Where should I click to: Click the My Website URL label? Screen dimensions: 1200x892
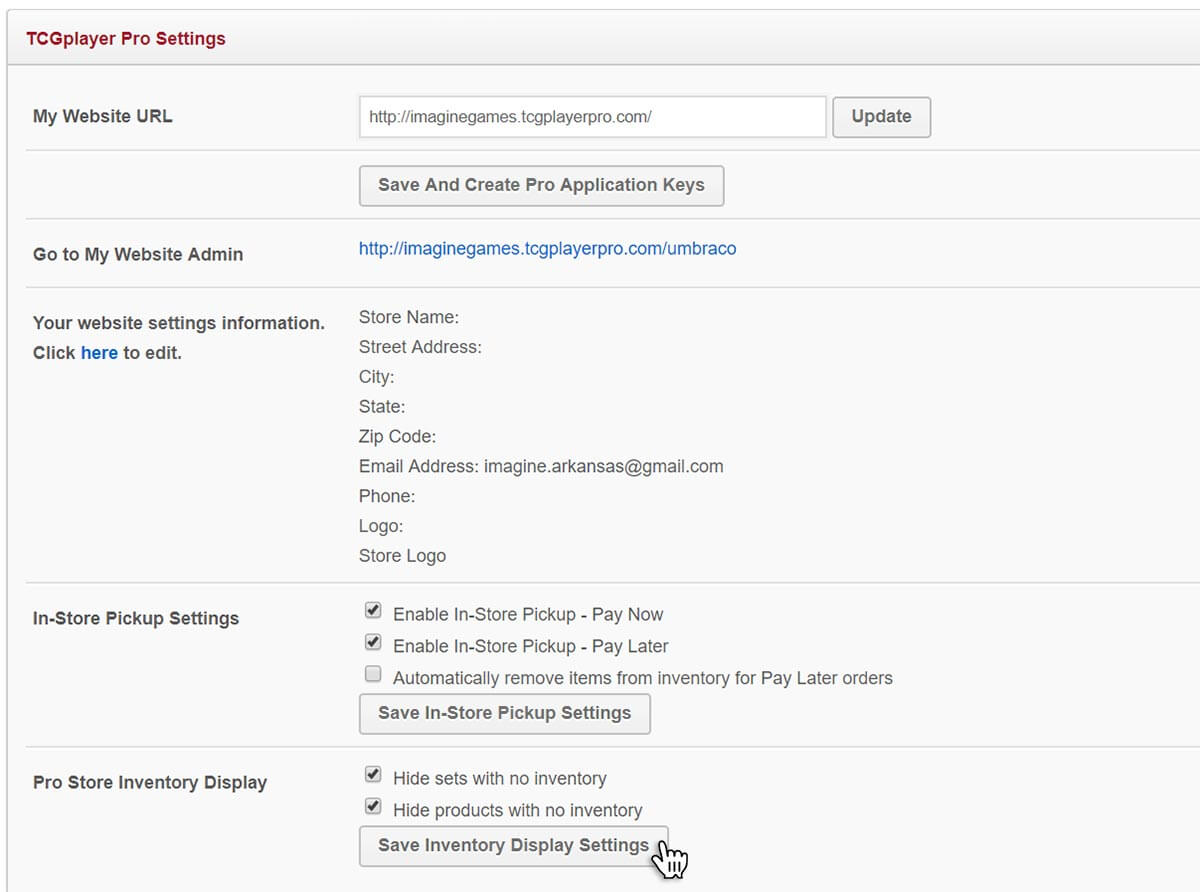[x=103, y=117]
